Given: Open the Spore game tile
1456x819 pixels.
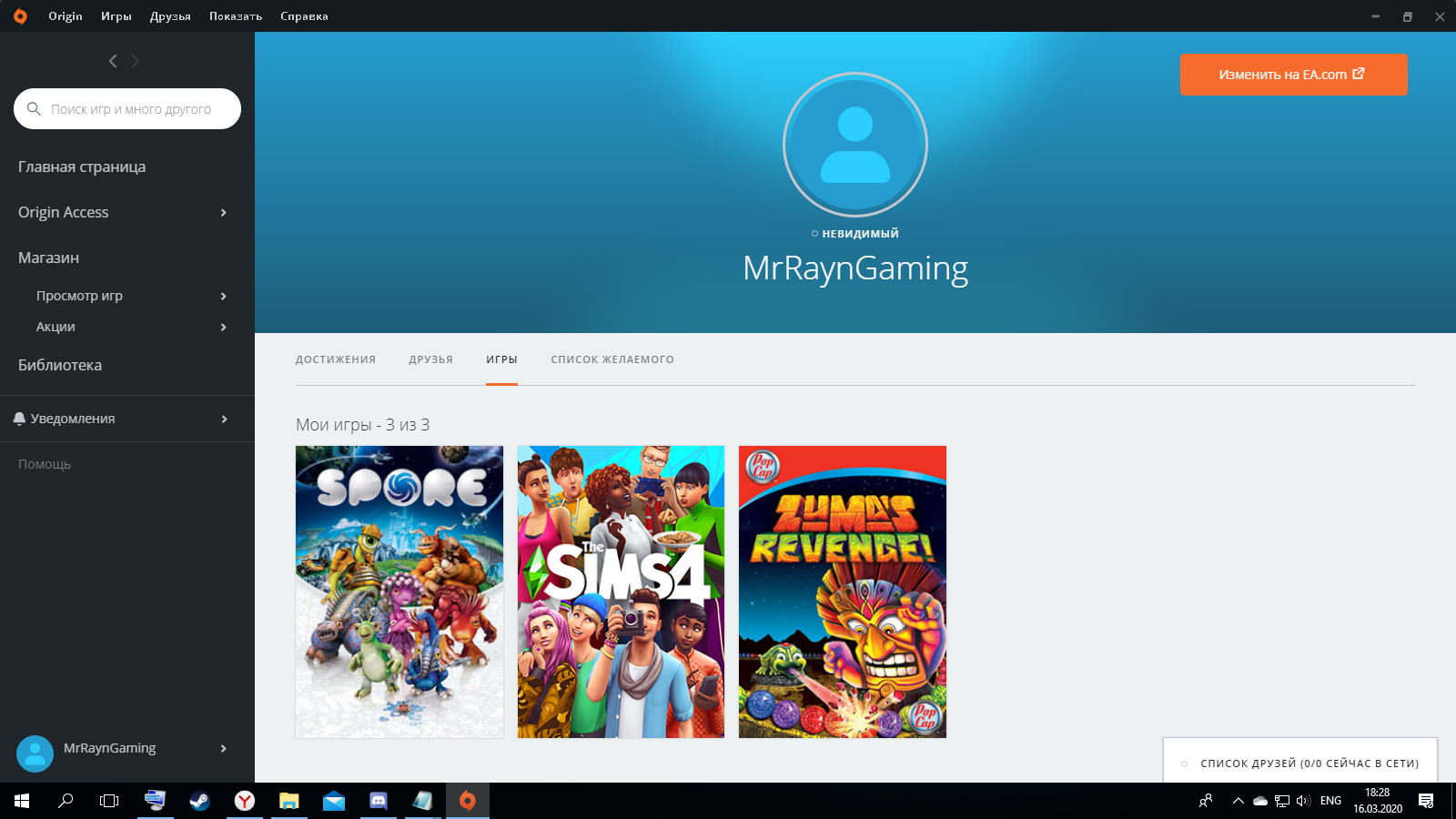Looking at the screenshot, I should point(399,591).
